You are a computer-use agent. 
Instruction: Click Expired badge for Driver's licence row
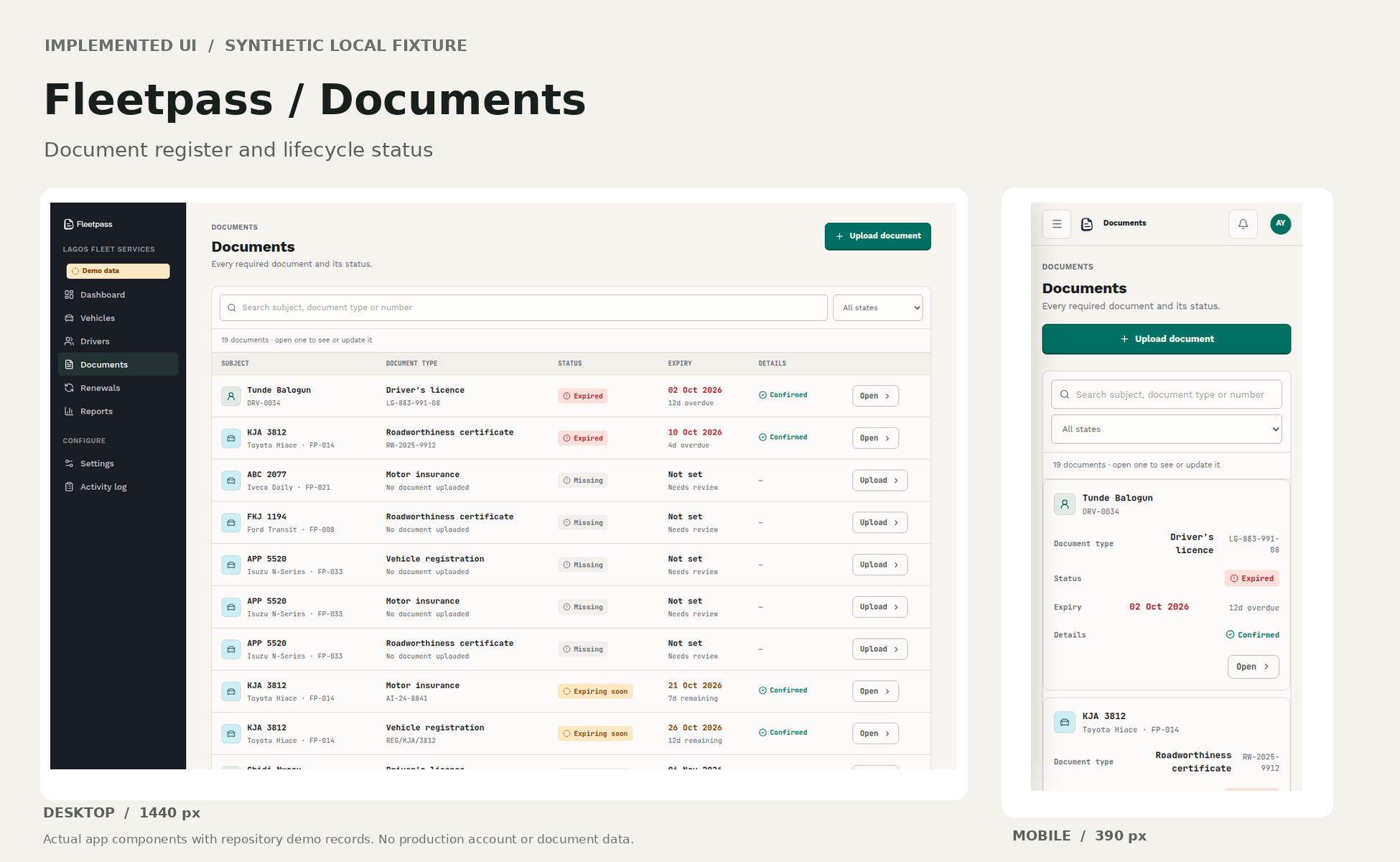point(583,396)
